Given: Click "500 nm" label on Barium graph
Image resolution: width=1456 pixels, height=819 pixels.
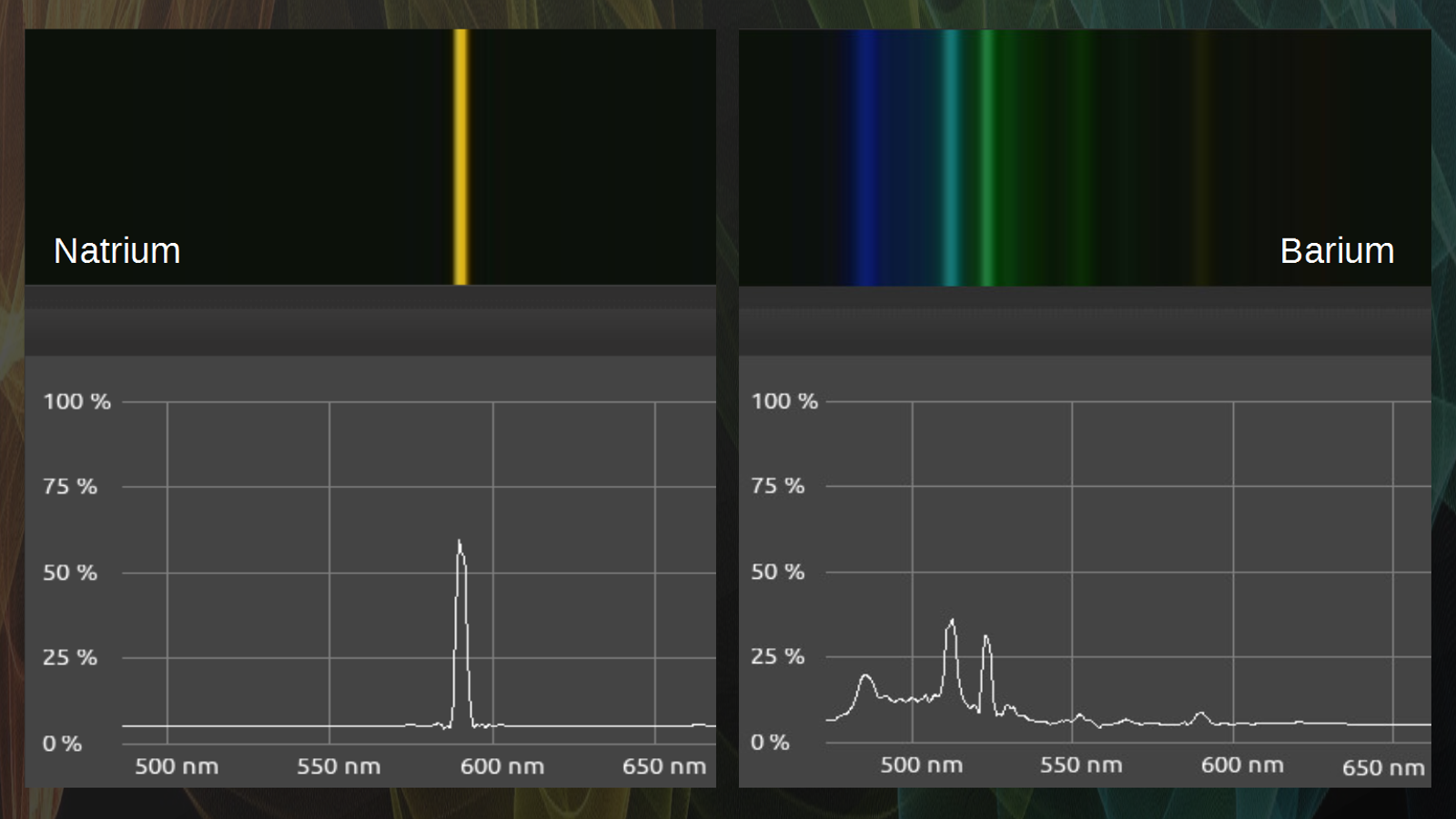Looking at the screenshot, I should point(921,765).
